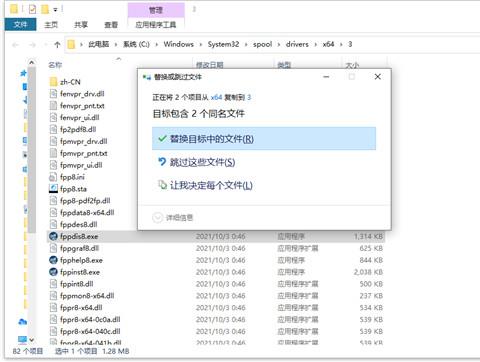Select fppr8-x64.dll file name
The image size is (480, 362).
click(x=81, y=308)
